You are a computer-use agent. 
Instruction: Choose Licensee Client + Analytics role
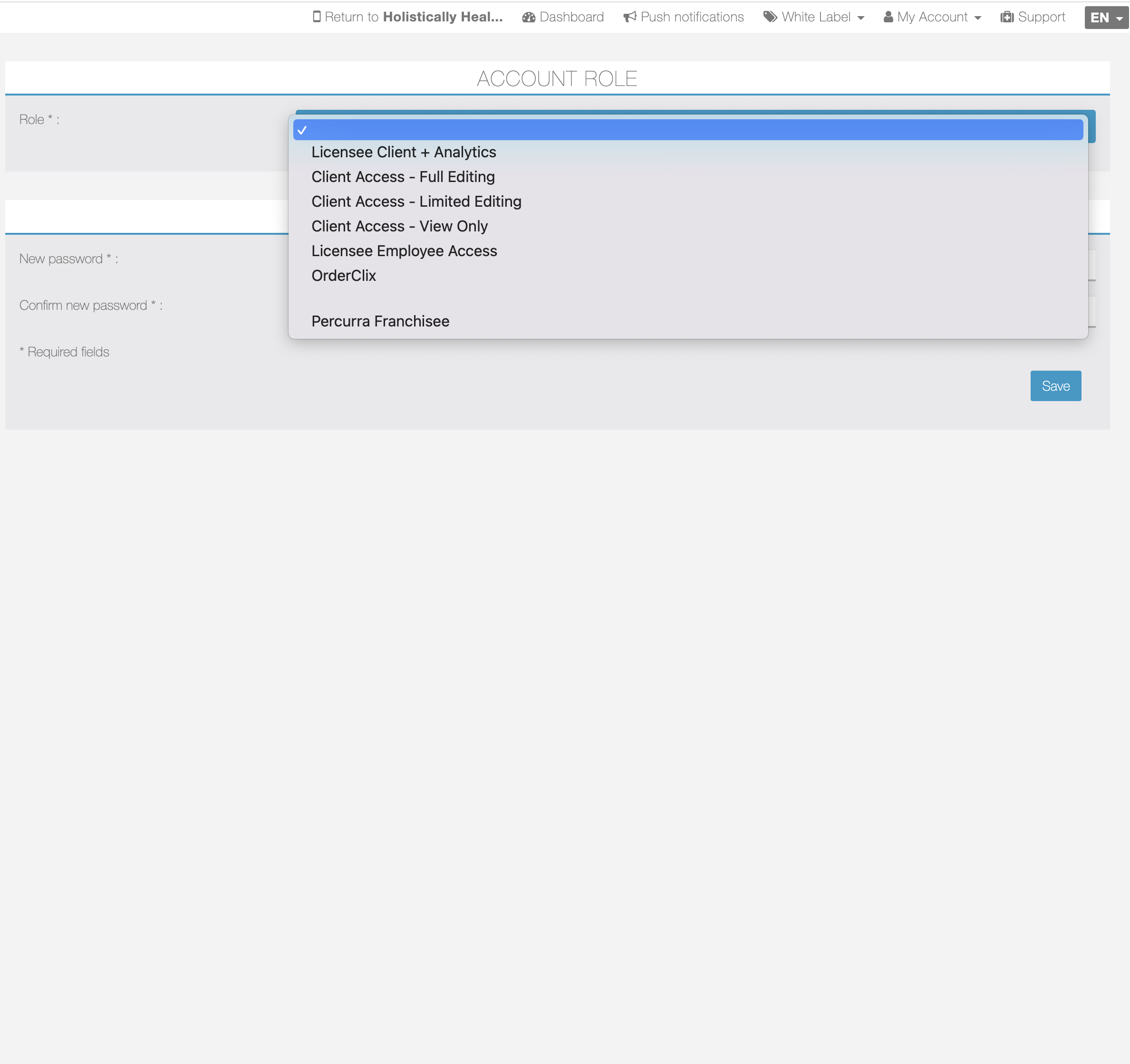coord(404,152)
